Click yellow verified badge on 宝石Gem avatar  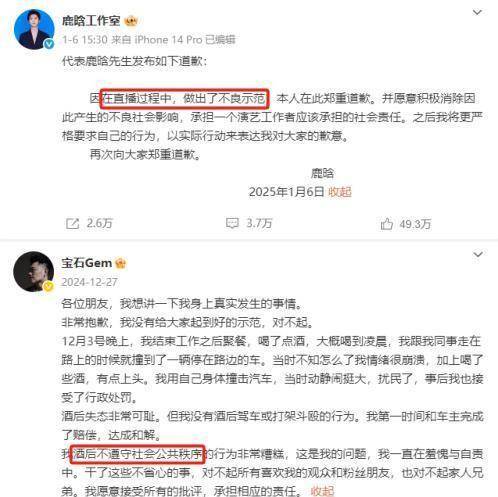(48, 286)
